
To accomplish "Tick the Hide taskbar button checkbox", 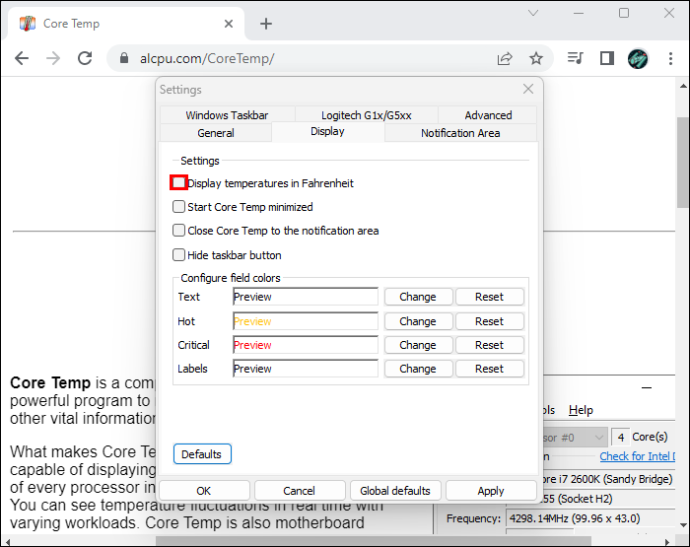I will tap(179, 255).
